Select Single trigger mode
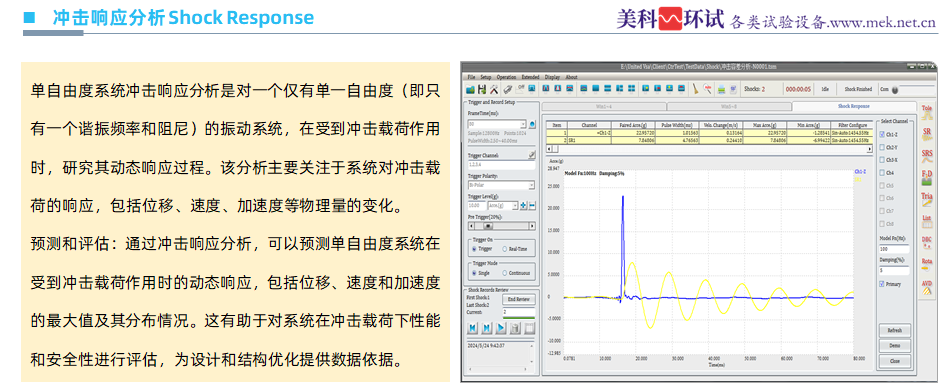Viewport: 939px width, 383px height. (x=474, y=273)
